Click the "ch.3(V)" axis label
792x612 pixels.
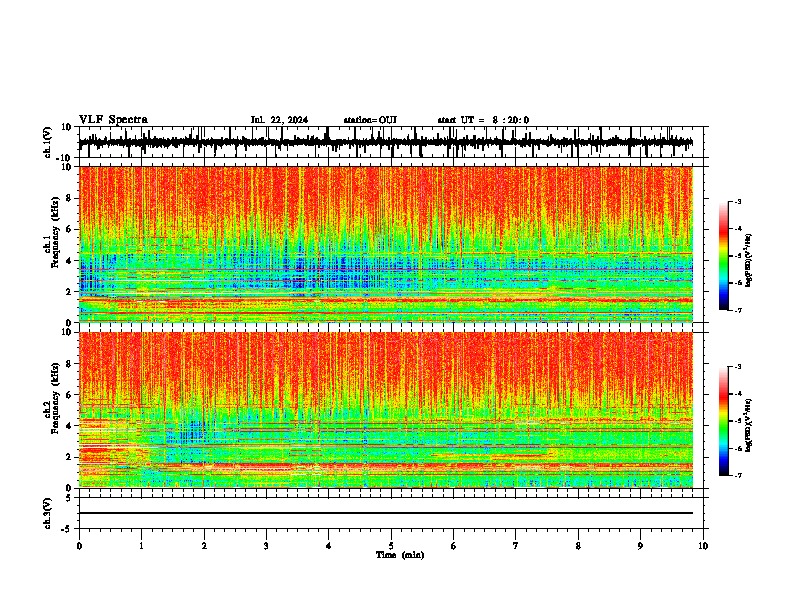pos(48,513)
